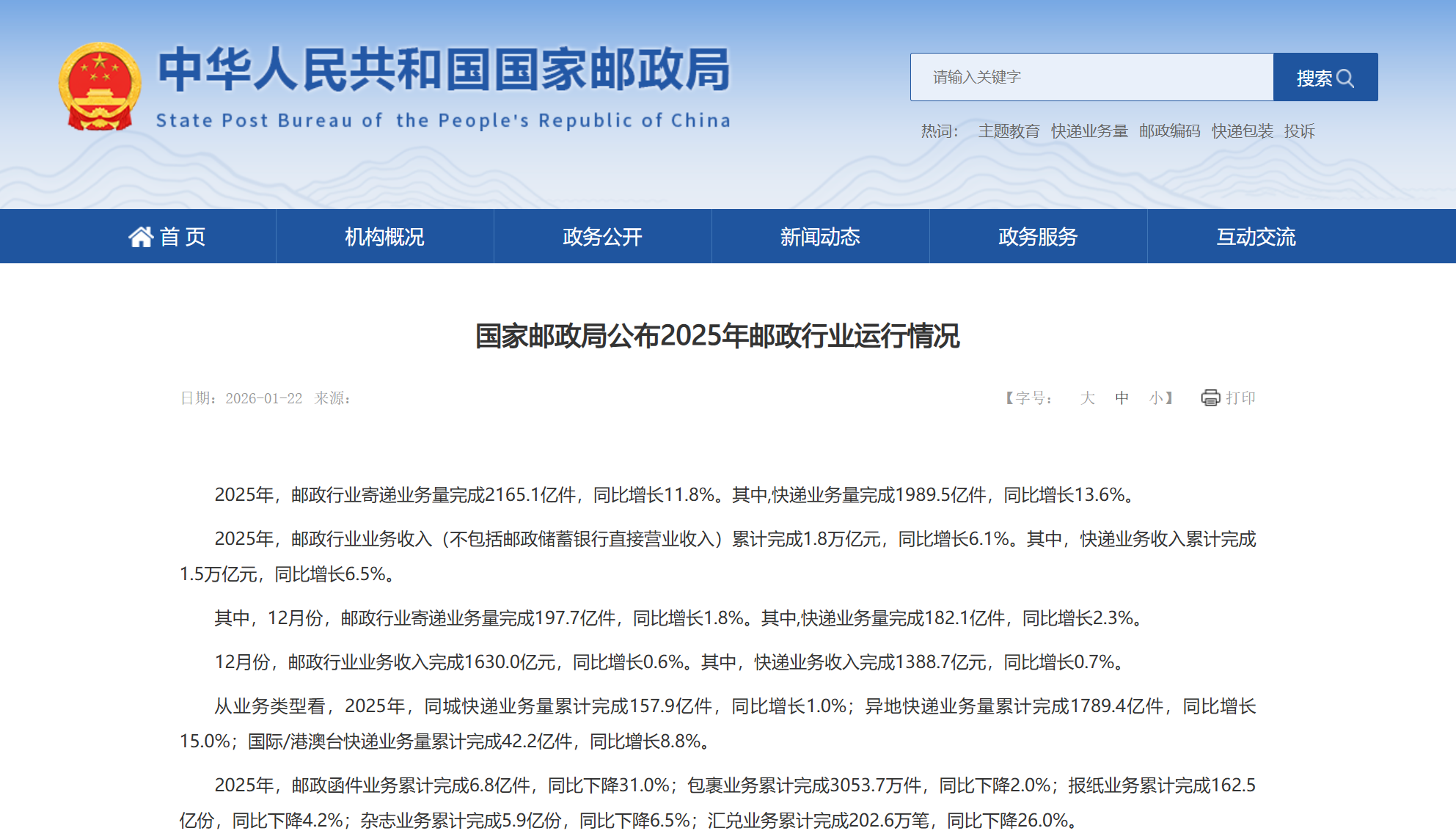The height and width of the screenshot is (839, 1456).
Task: Click the 投诉 hot keyword link
Action: pyautogui.click(x=1299, y=131)
